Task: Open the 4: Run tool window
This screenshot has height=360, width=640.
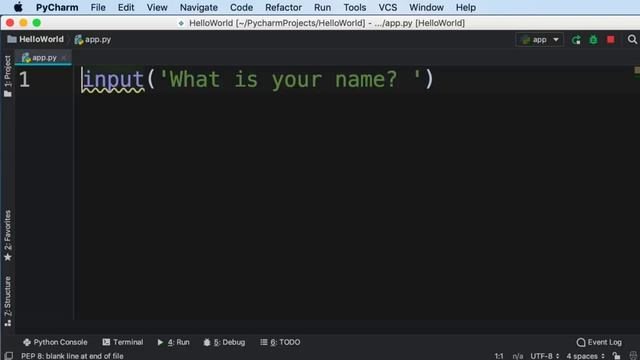Action: click(173, 342)
